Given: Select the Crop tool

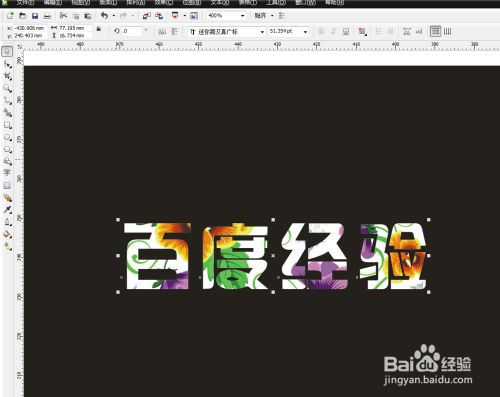Looking at the screenshot, I should 7,76.
